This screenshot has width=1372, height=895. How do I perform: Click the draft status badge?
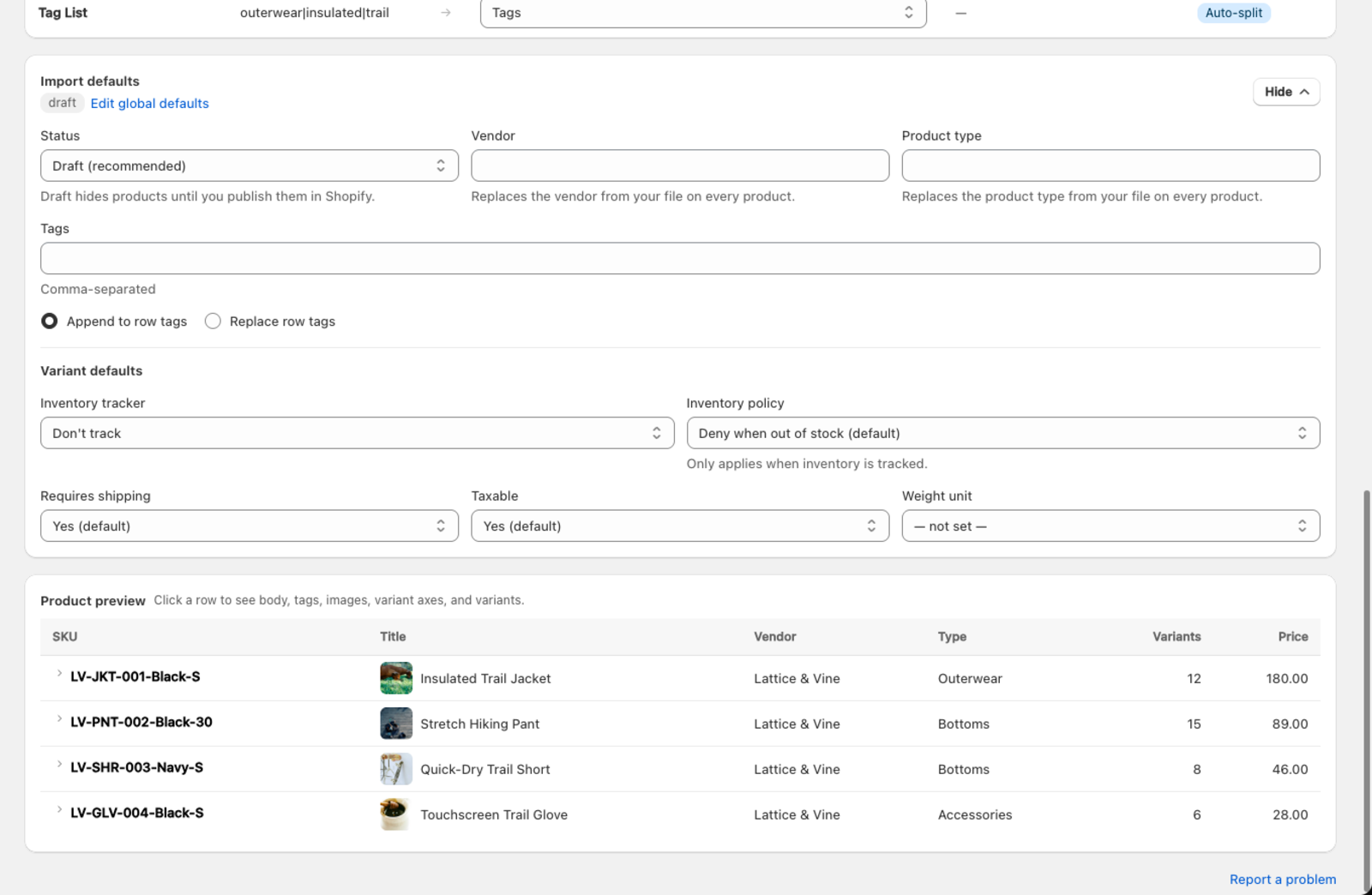(62, 103)
